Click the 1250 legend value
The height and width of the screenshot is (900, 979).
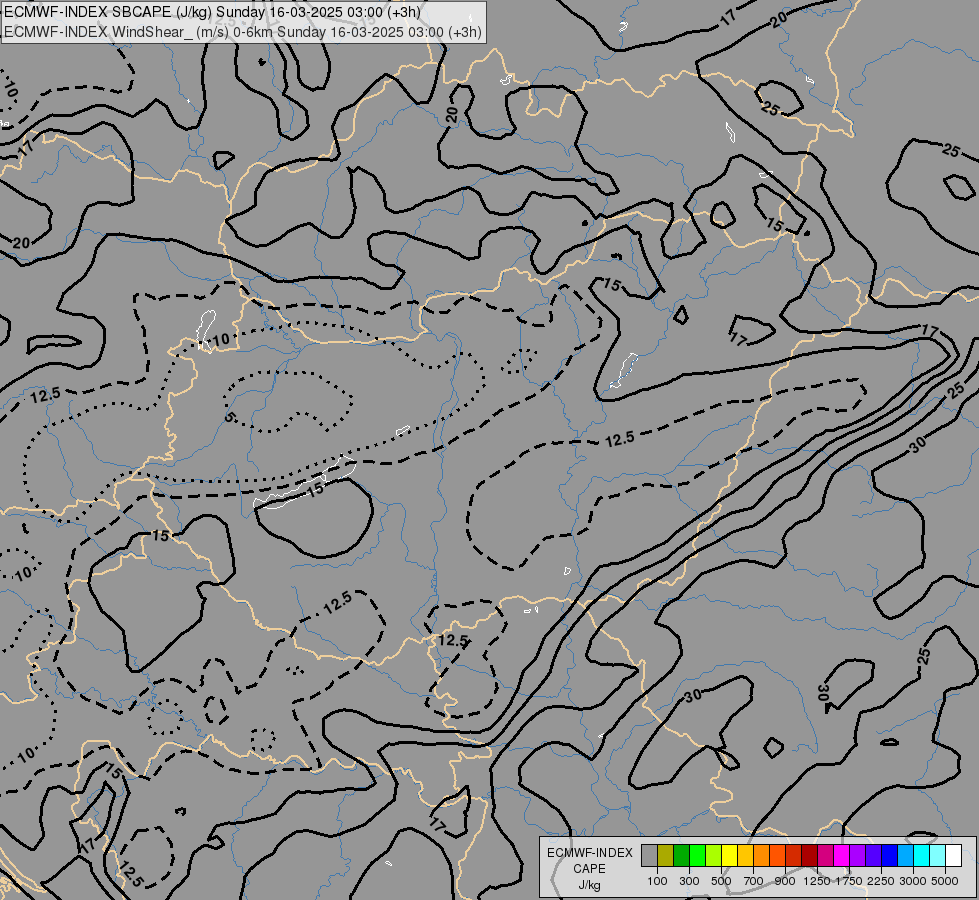(x=817, y=881)
